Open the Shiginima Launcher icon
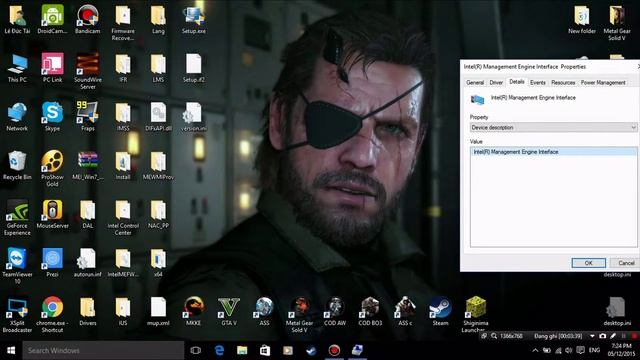 [476, 313]
